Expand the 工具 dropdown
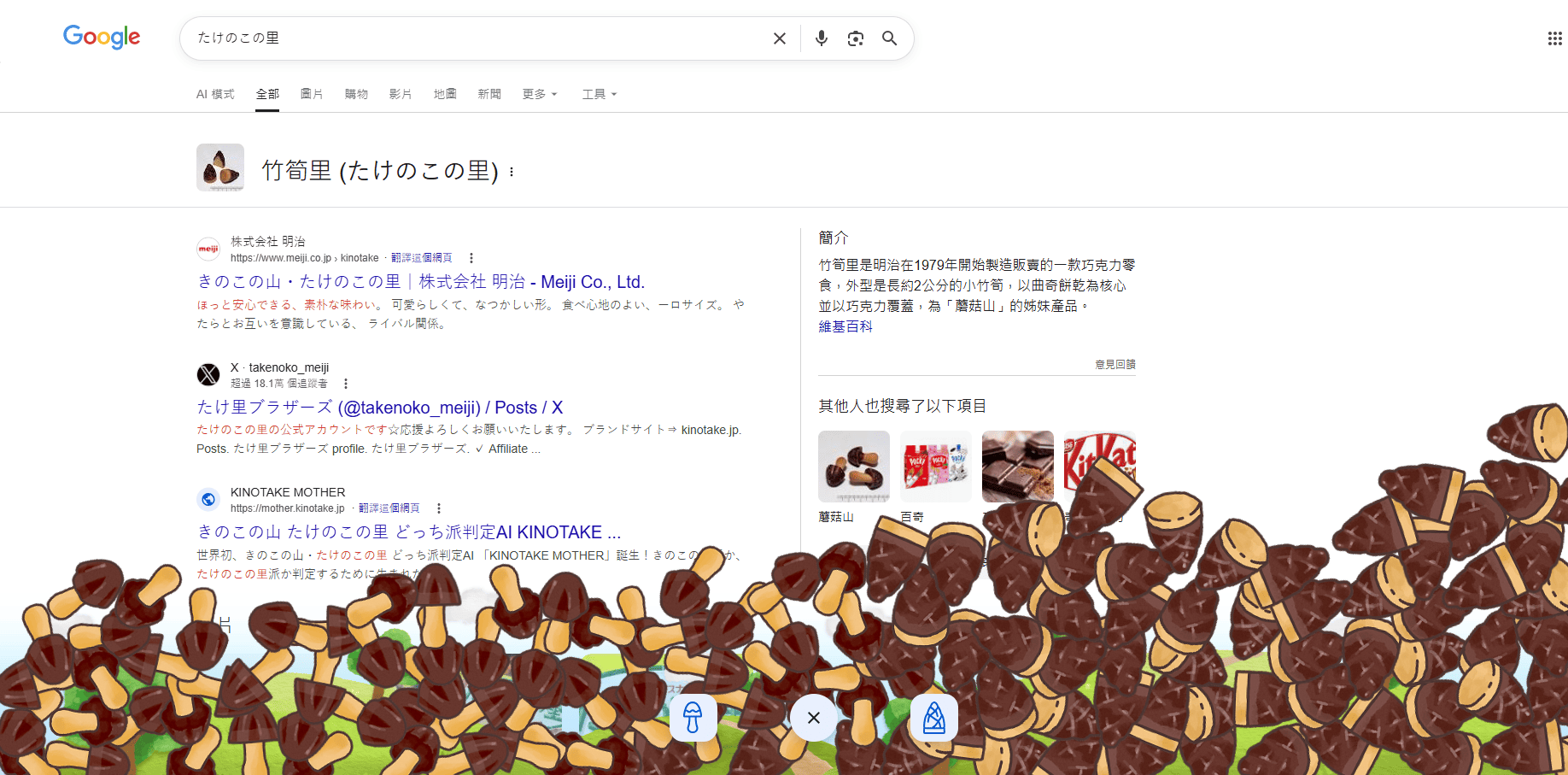Screen dimensions: 1568x775 (x=599, y=94)
